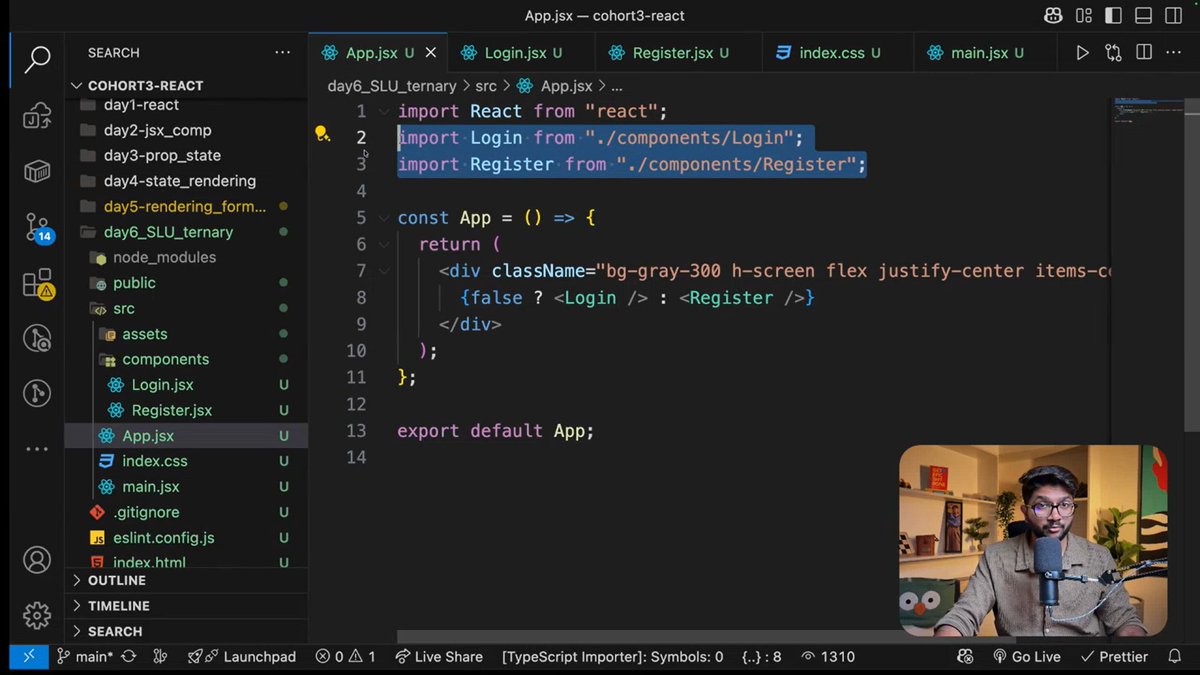Open notifications bell icon
This screenshot has width=1200, height=675.
tap(1173, 657)
